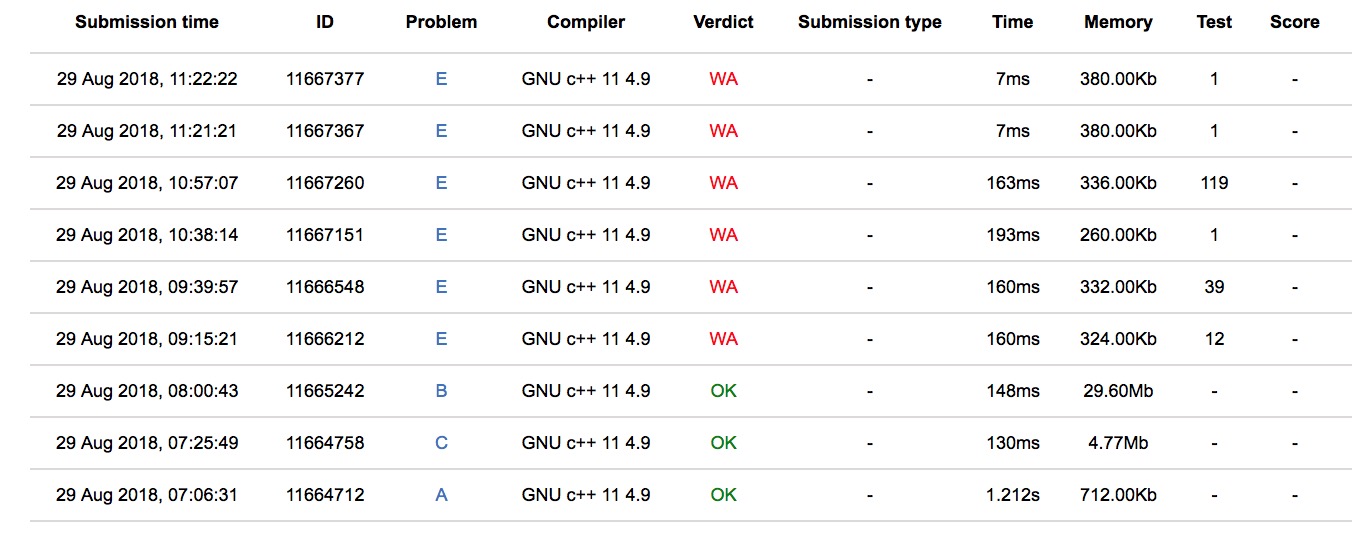The image size is (1352, 534).
Task: Select submission ID 11664712
Action: tap(325, 495)
